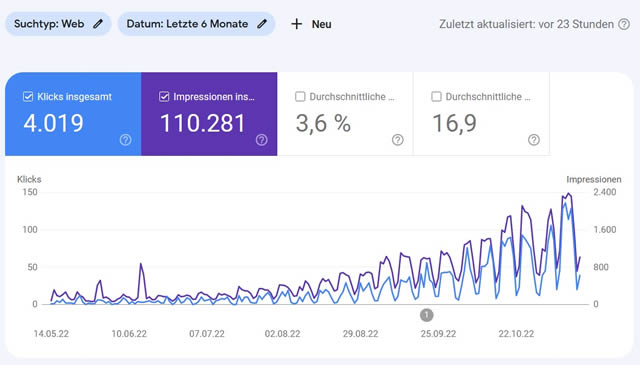Viewport: 640px width, 365px height.
Task: Click the 29.08.22 date axis label
Action: coord(360,334)
